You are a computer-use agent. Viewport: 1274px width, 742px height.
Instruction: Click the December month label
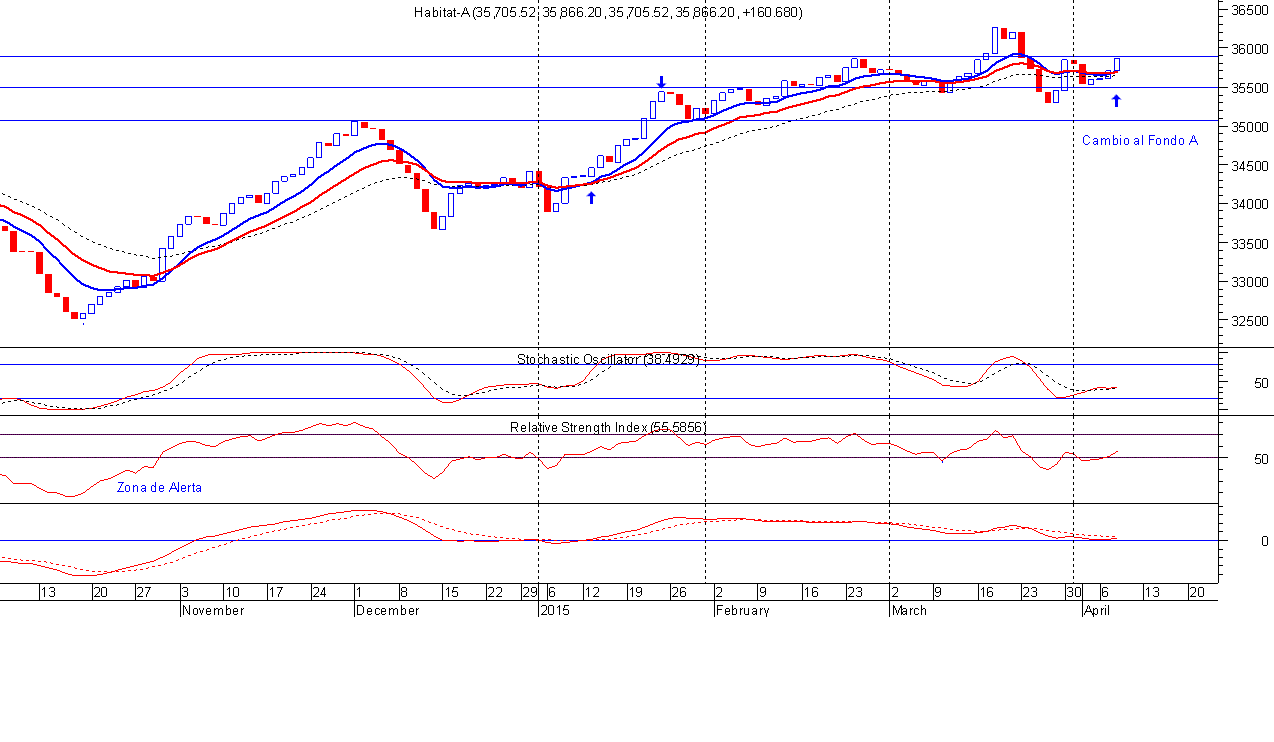pyautogui.click(x=387, y=610)
